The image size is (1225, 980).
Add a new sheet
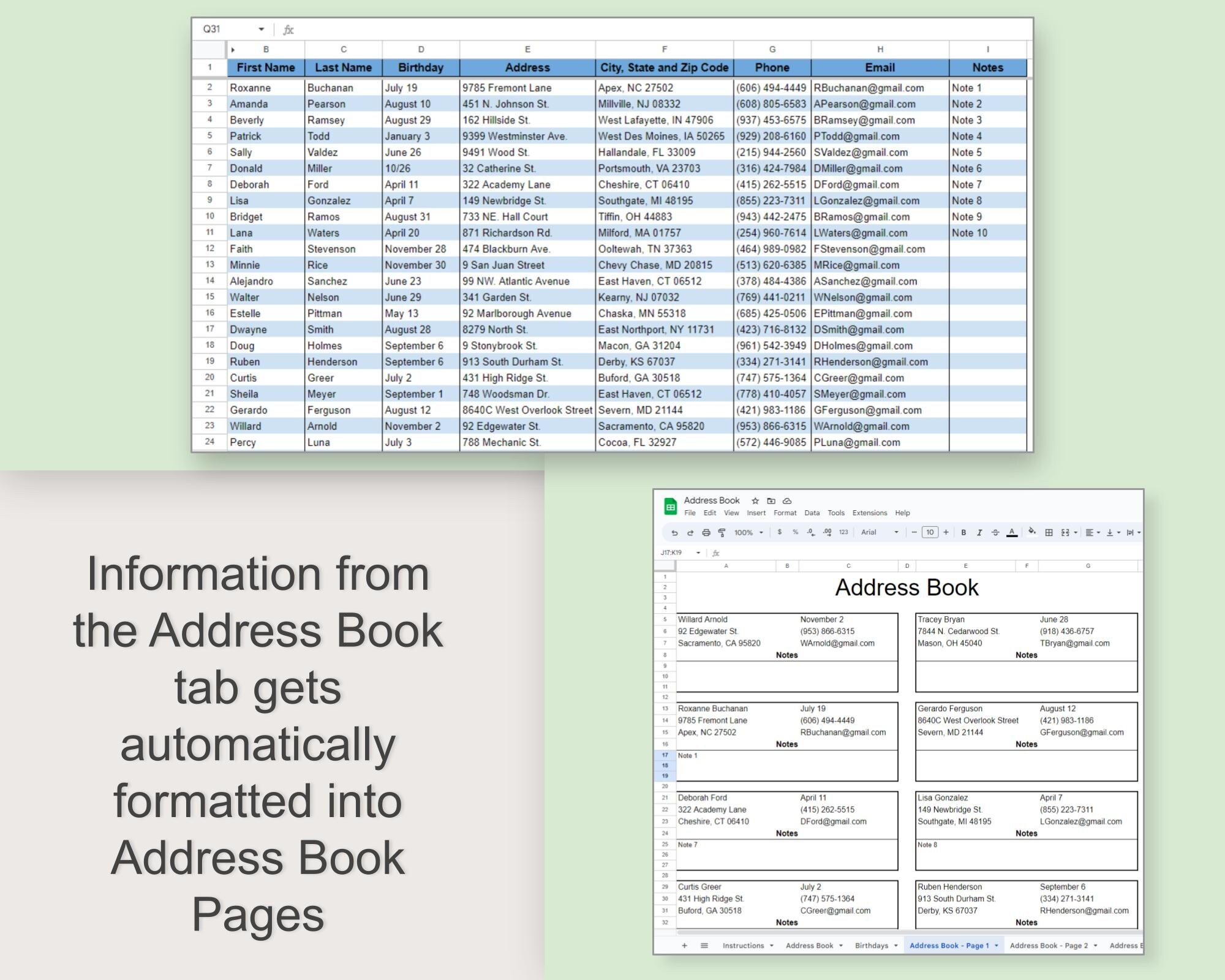click(x=684, y=945)
